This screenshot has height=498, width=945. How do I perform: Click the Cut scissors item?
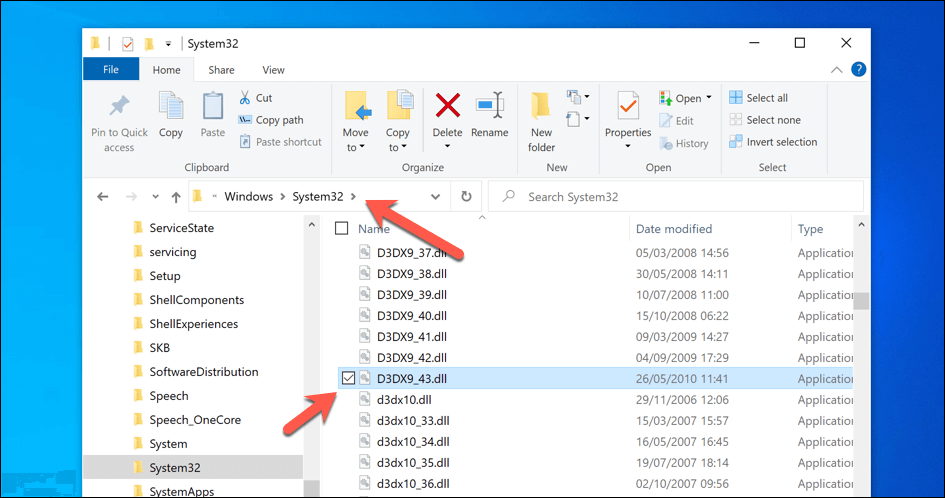256,98
